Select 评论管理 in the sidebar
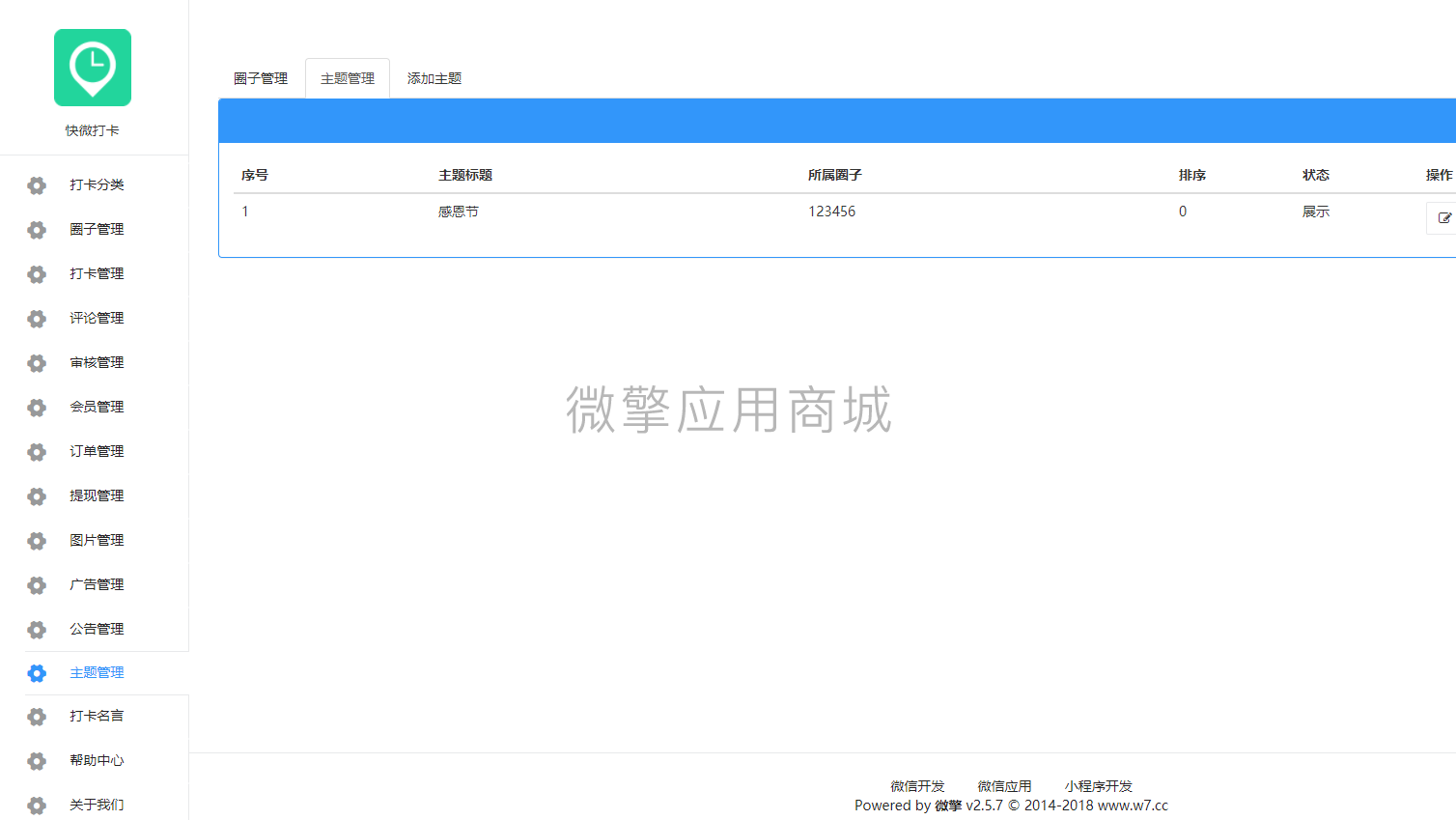This screenshot has width=1456, height=820. 96,319
